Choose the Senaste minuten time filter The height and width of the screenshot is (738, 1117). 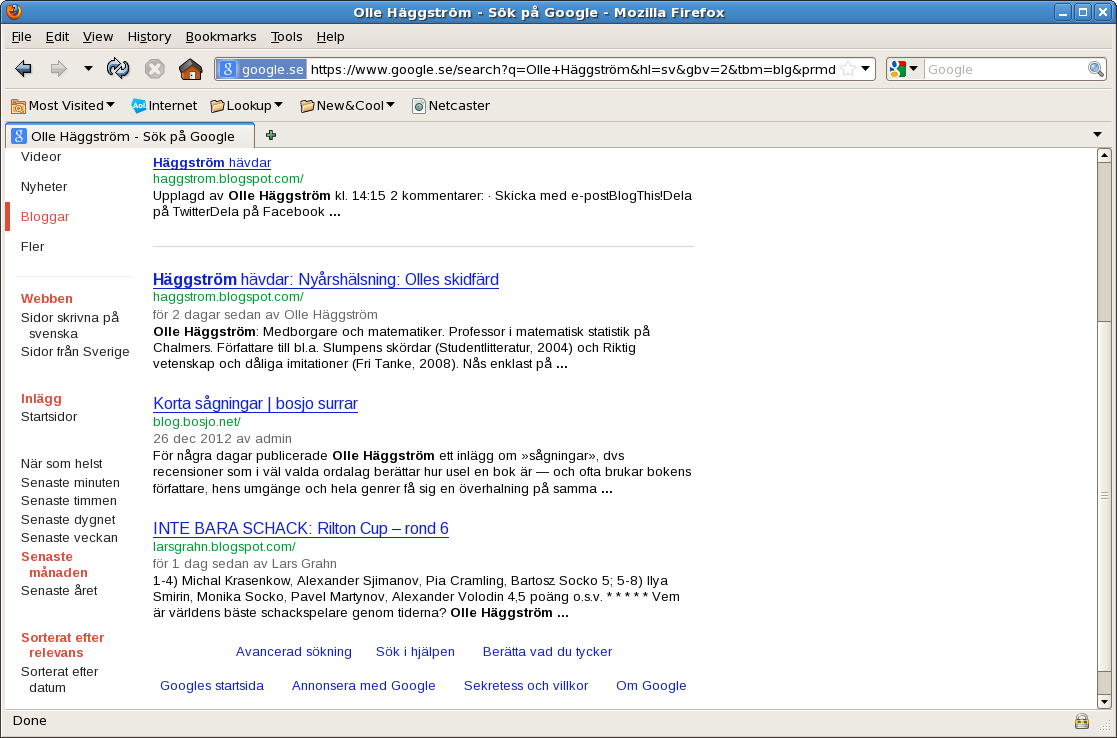click(x=70, y=482)
